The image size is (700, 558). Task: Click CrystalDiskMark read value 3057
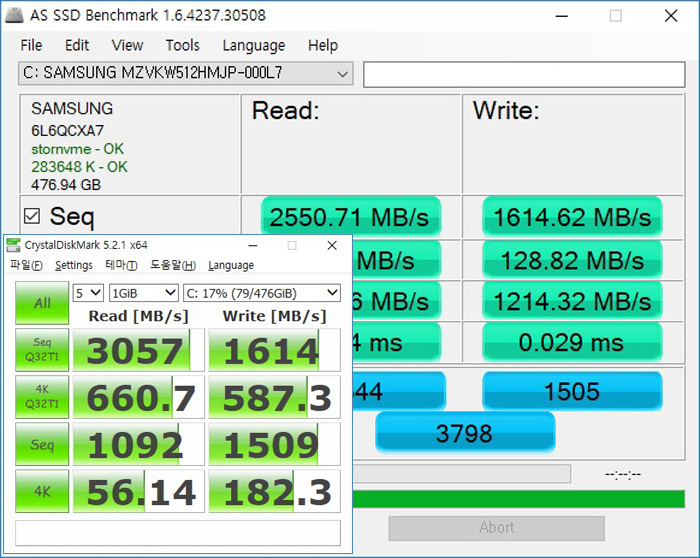tap(138, 350)
